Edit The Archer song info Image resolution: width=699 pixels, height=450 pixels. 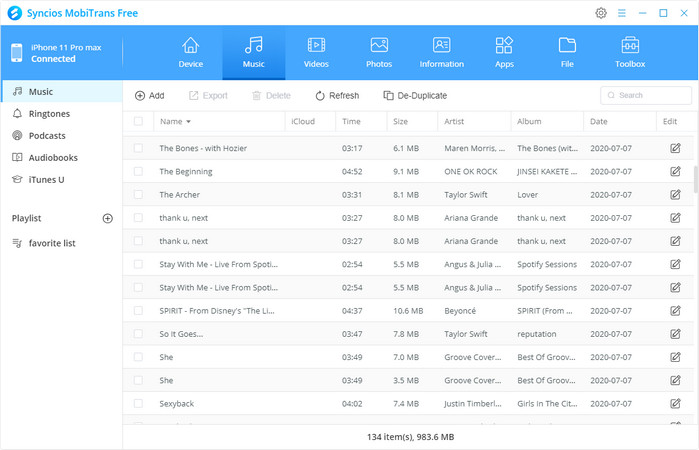click(x=675, y=194)
